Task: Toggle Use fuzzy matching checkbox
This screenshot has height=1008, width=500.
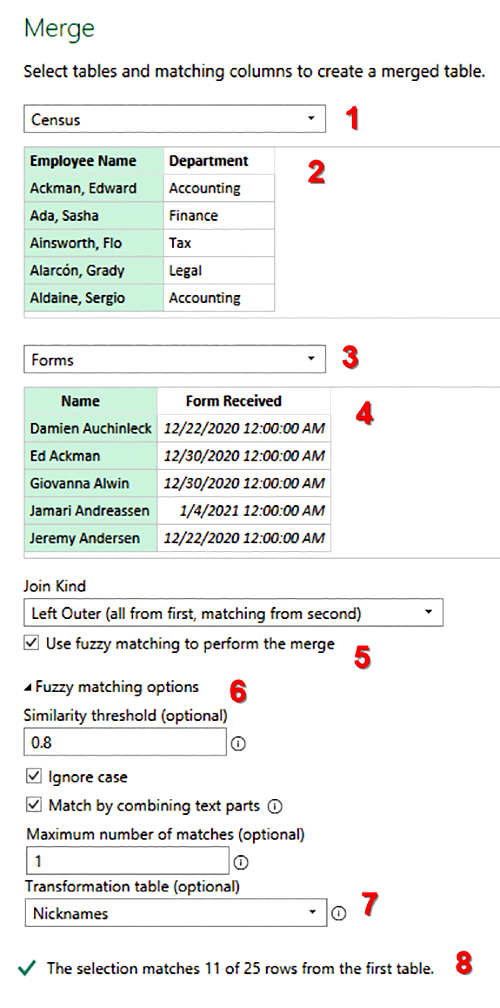Action: coord(31,643)
